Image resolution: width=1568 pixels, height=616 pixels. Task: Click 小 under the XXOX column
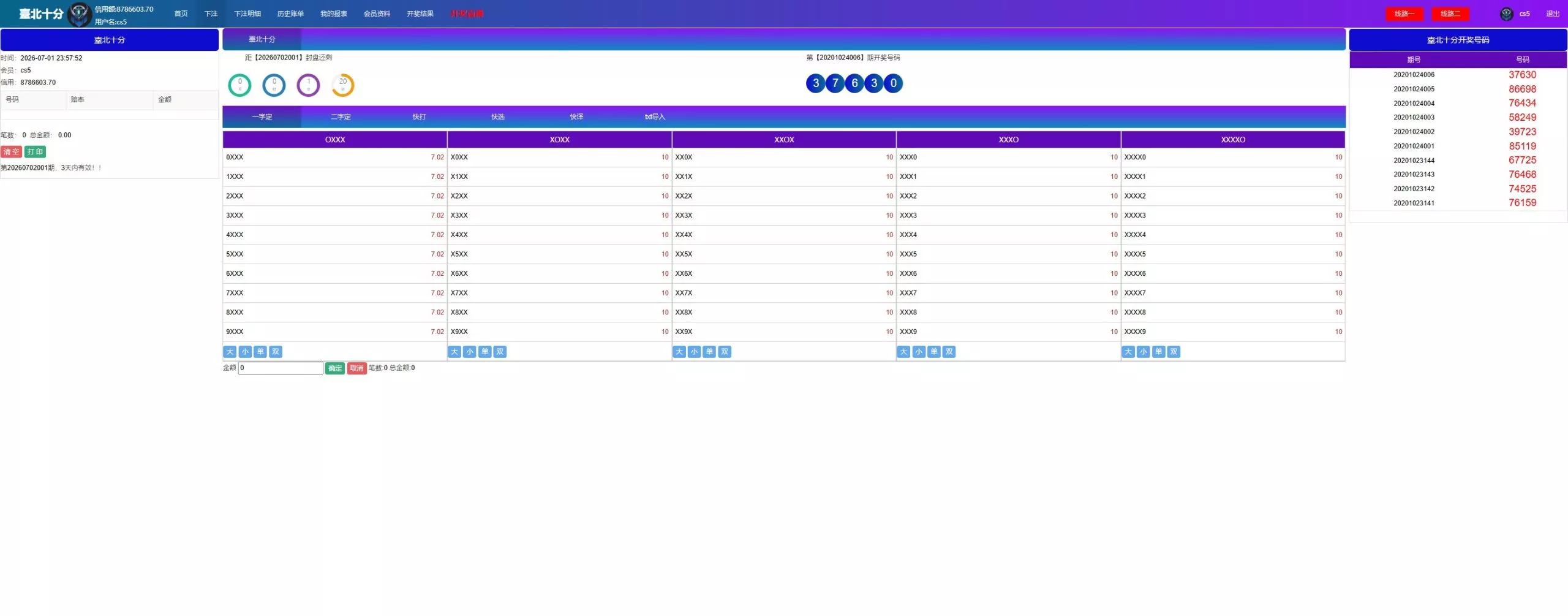694,352
